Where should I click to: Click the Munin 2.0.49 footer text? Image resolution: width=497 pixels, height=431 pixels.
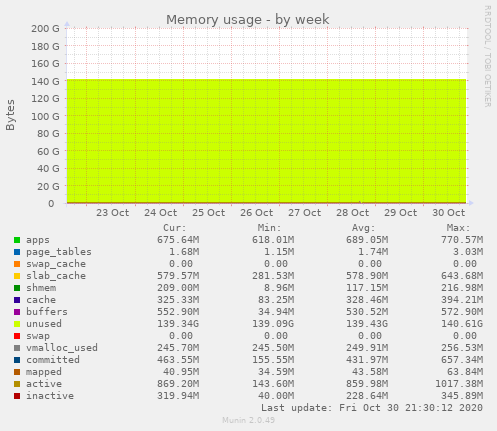click(249, 420)
